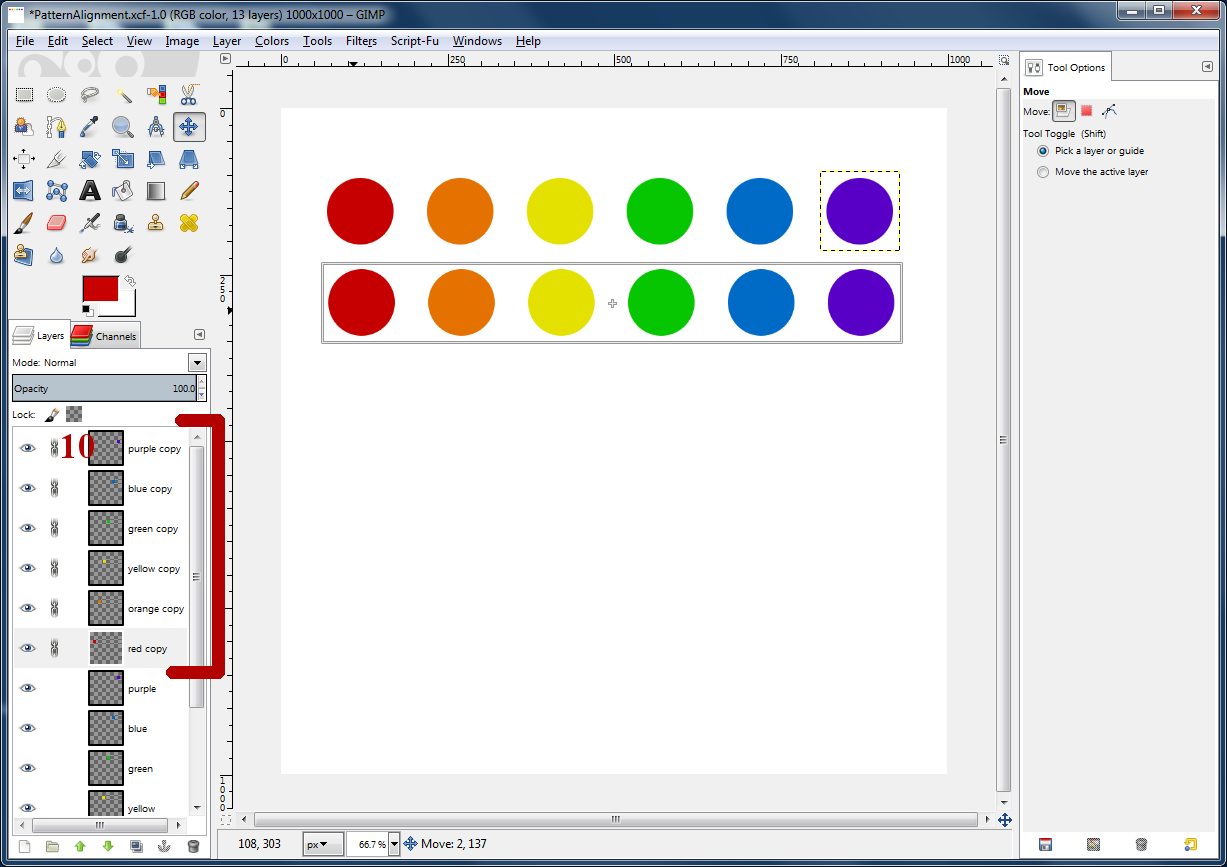The height and width of the screenshot is (867, 1227).
Task: Open the File menu
Action: pos(25,41)
